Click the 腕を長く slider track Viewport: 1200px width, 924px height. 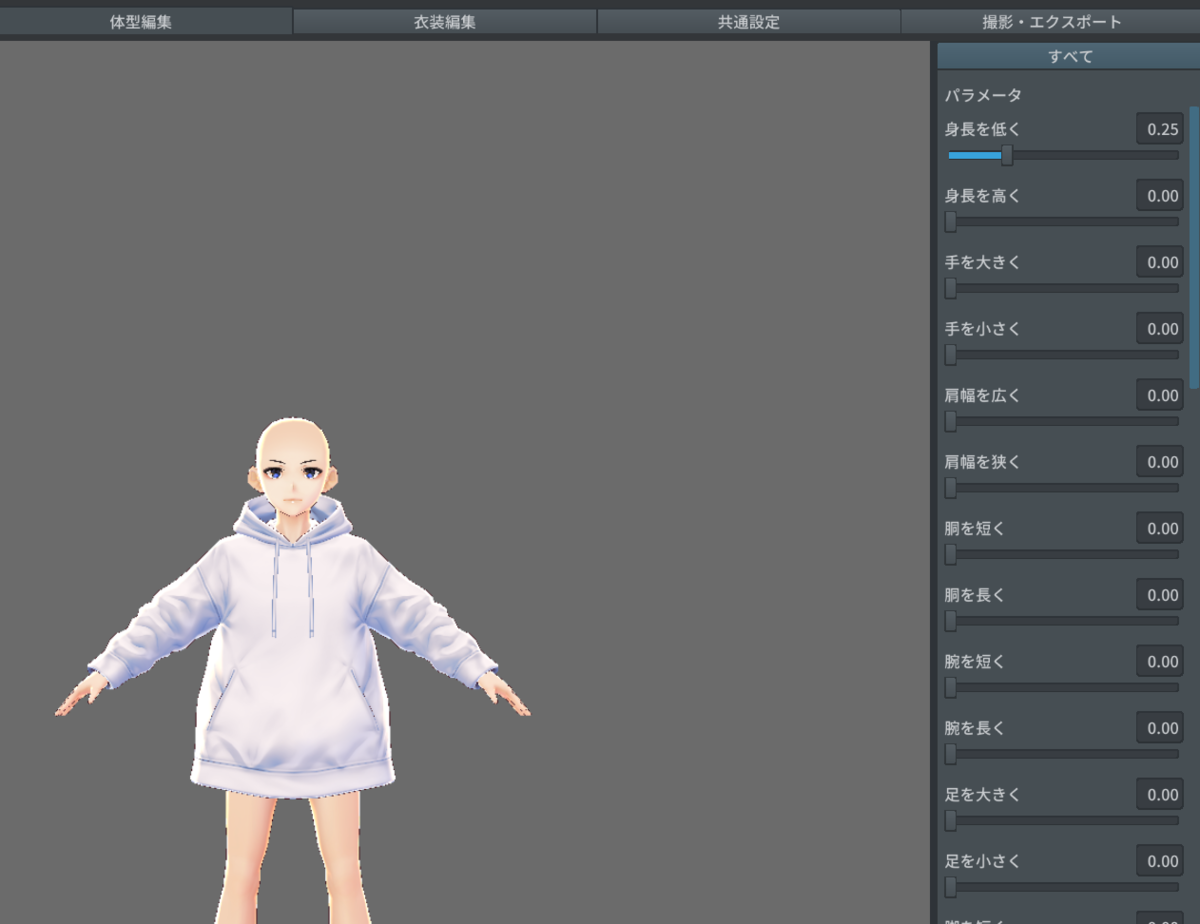1063,754
